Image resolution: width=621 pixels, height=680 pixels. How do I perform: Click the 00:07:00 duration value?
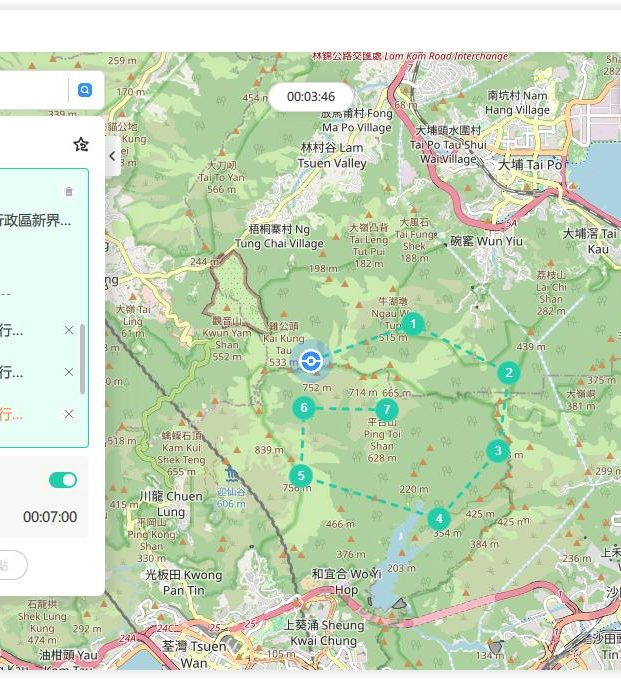coord(50,517)
